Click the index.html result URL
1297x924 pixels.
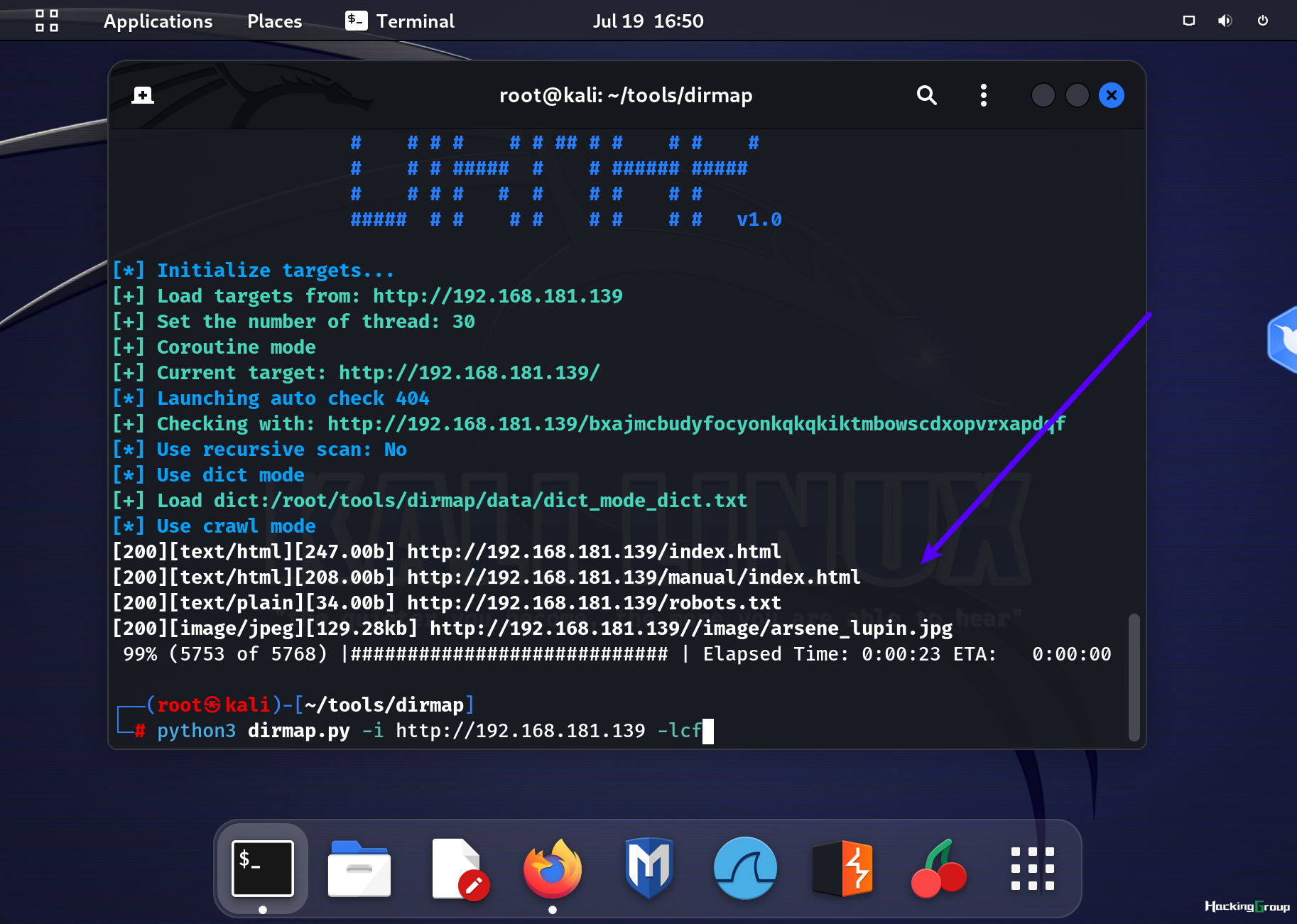594,552
